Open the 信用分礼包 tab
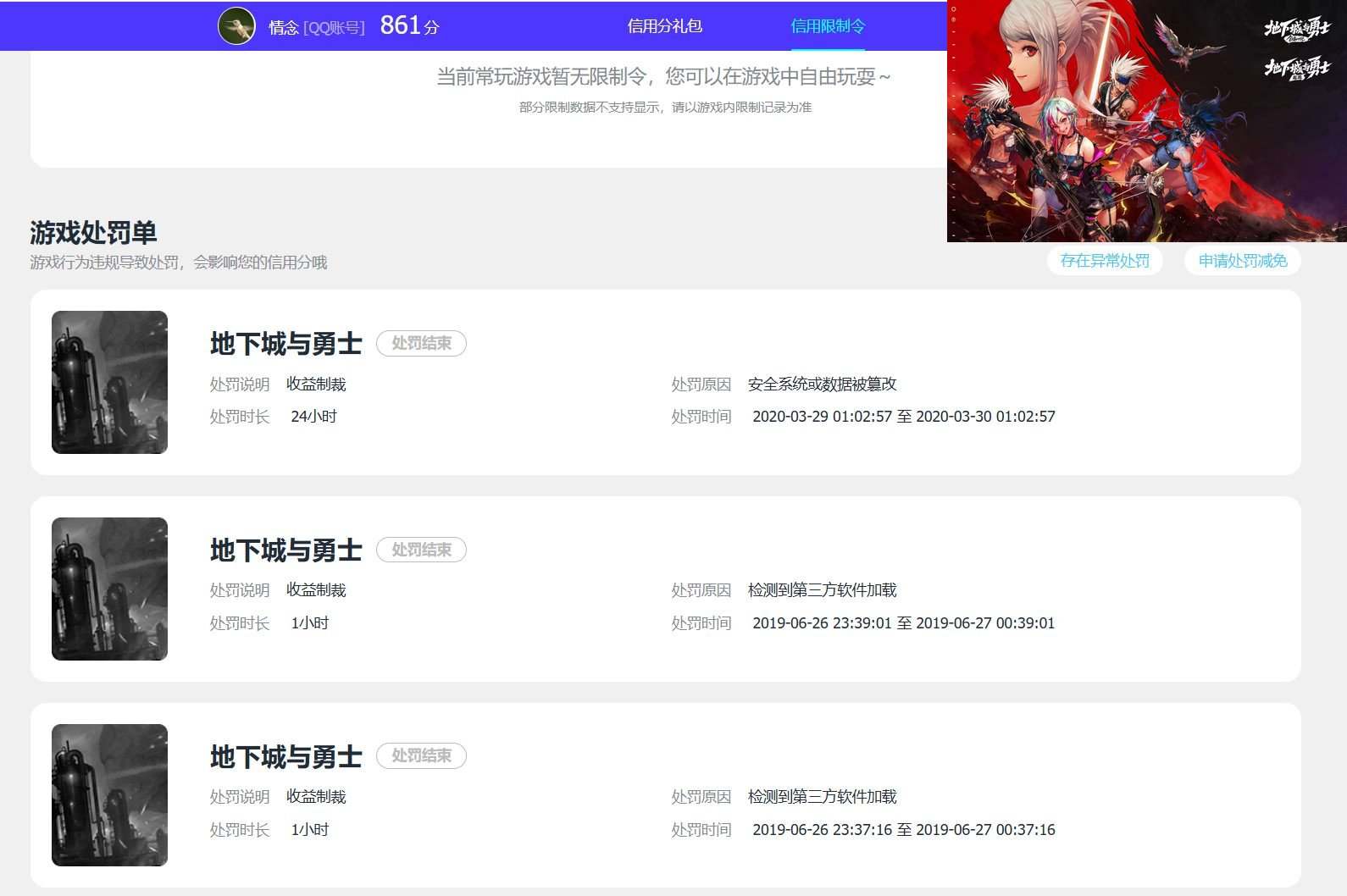1347x896 pixels. pos(665,26)
